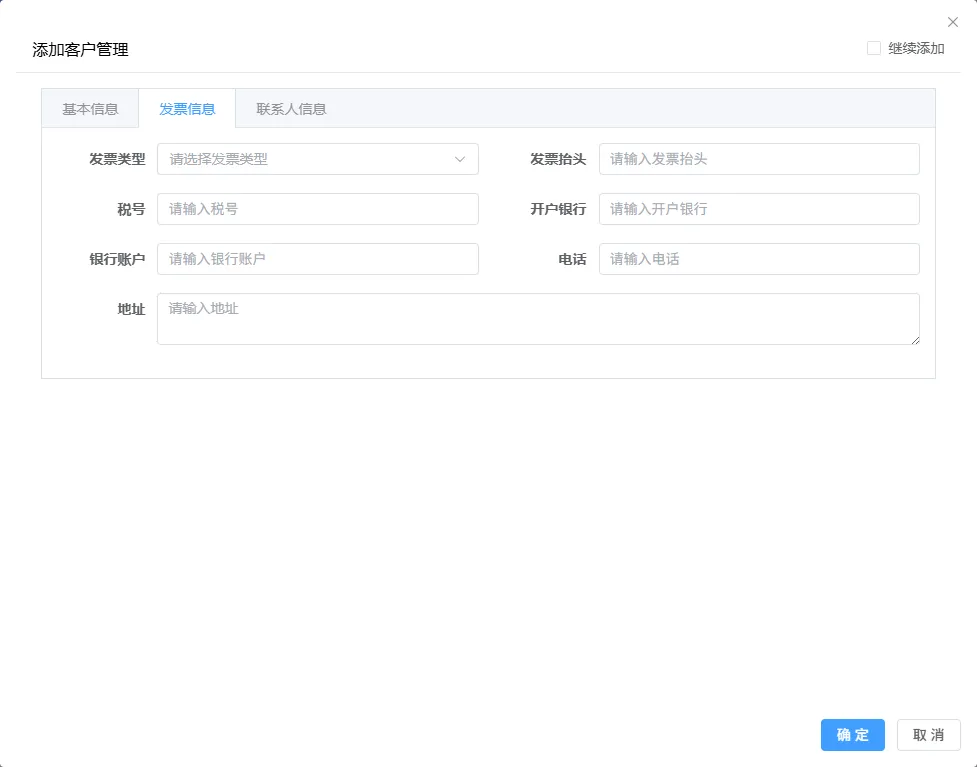Click the resize grip of 地址 textarea
This screenshot has height=767, width=977.
coord(915,340)
